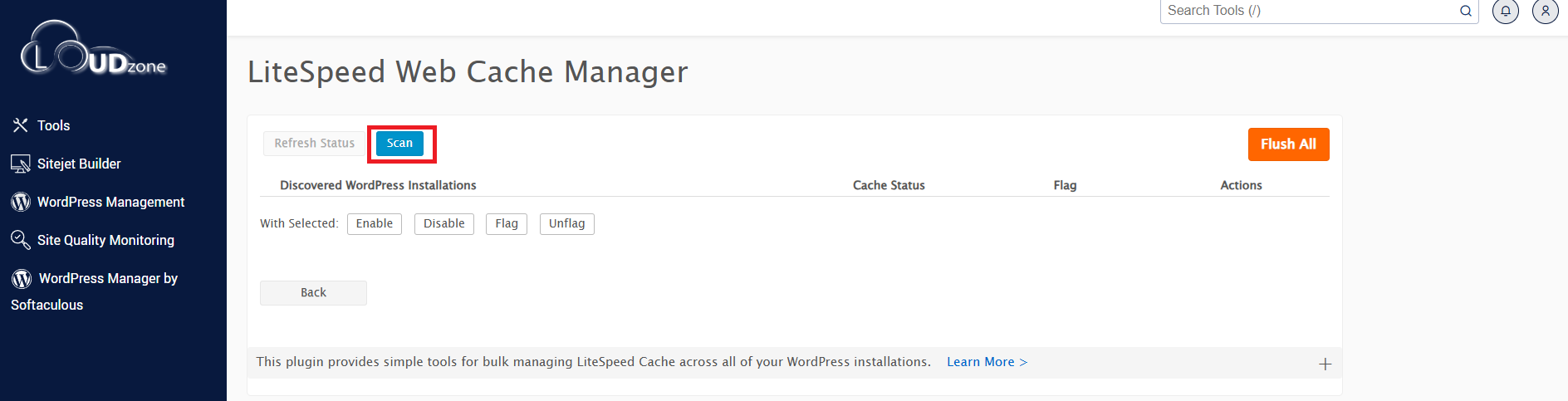Image resolution: width=1568 pixels, height=401 pixels.
Task: Click the Site Quality Monitoring magnifier icon
Action: [21, 240]
